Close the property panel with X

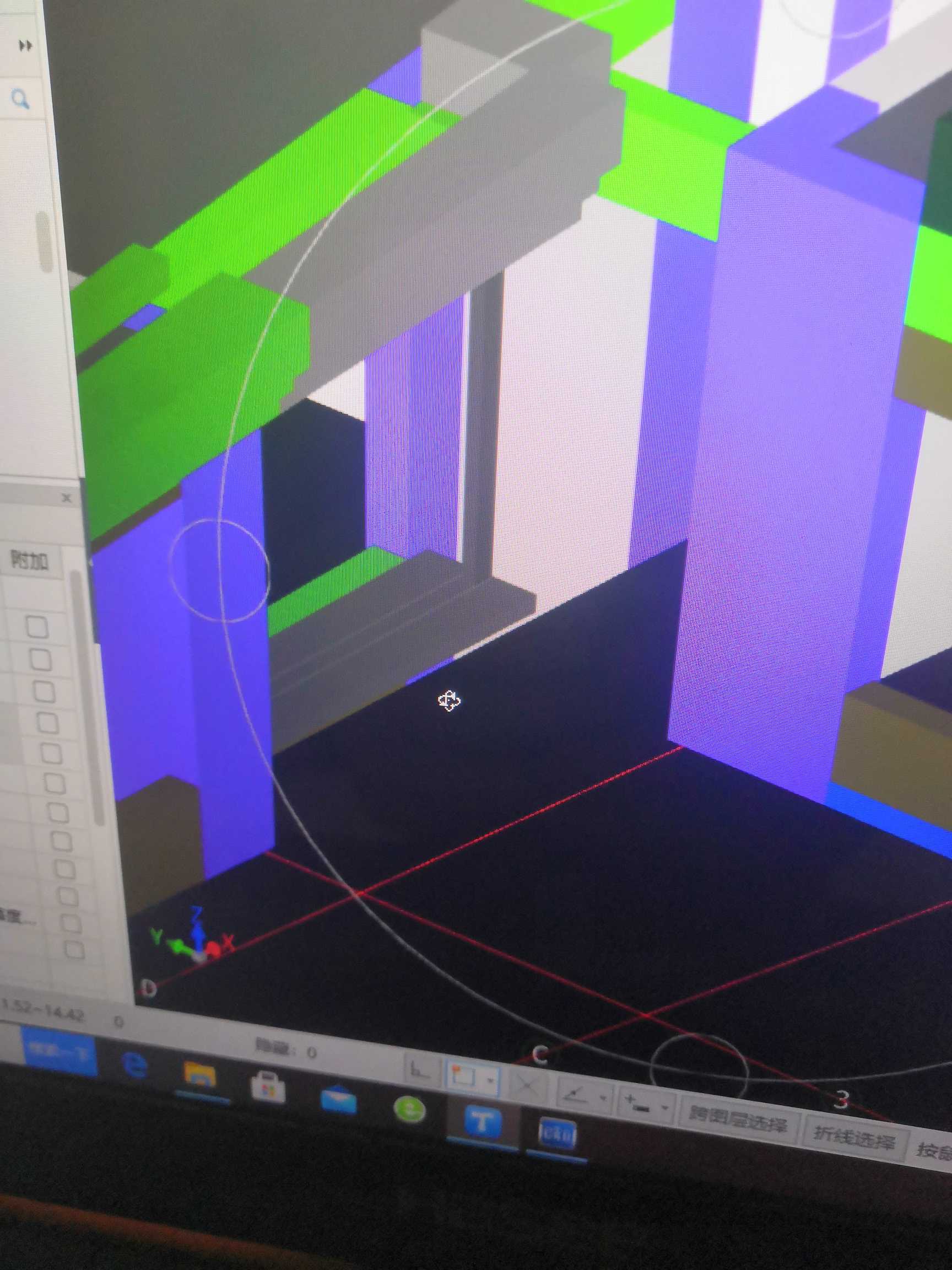[67, 498]
